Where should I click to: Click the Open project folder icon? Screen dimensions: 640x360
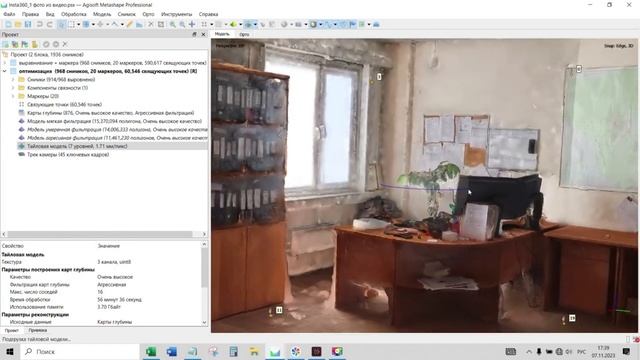[18, 24]
